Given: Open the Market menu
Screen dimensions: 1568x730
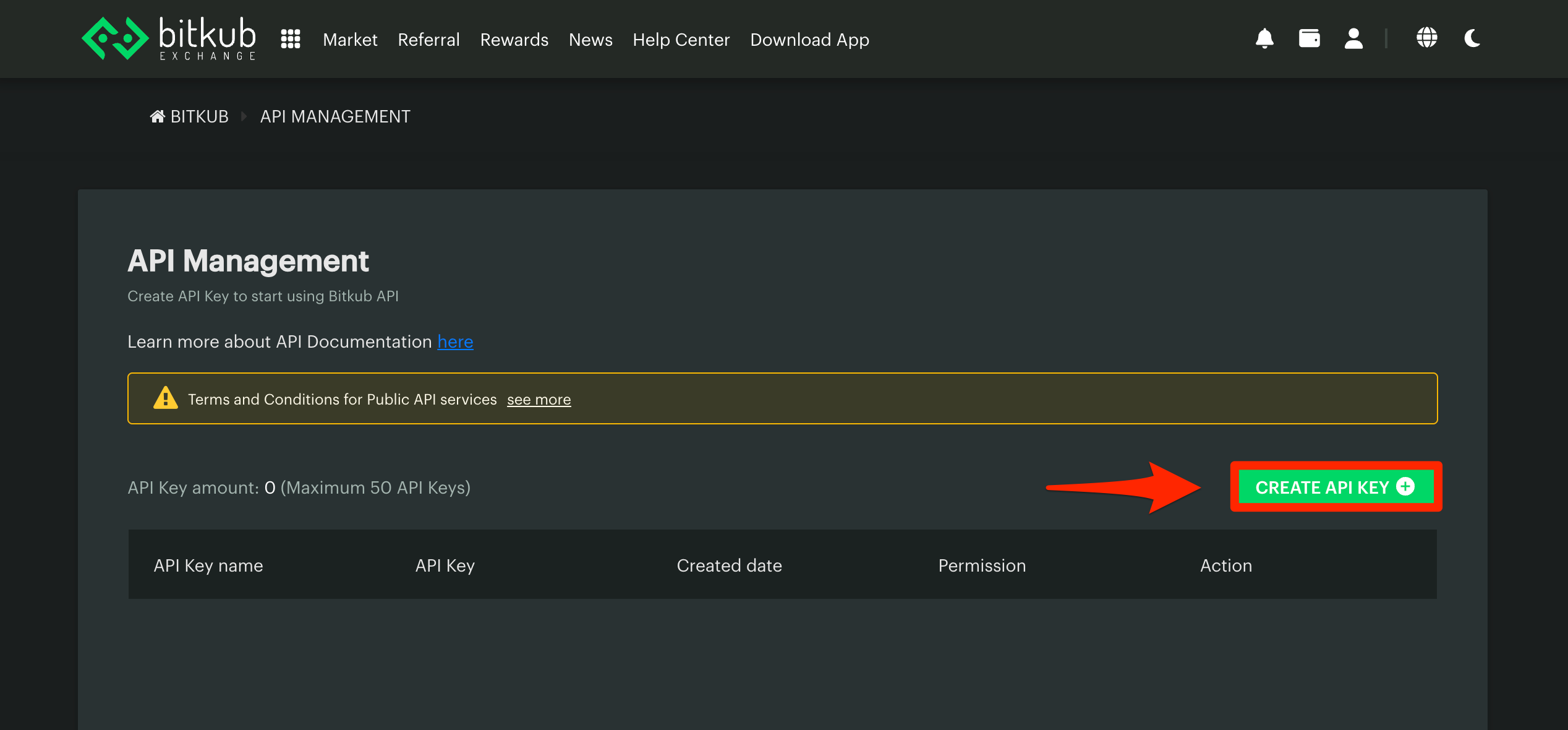Looking at the screenshot, I should point(350,40).
